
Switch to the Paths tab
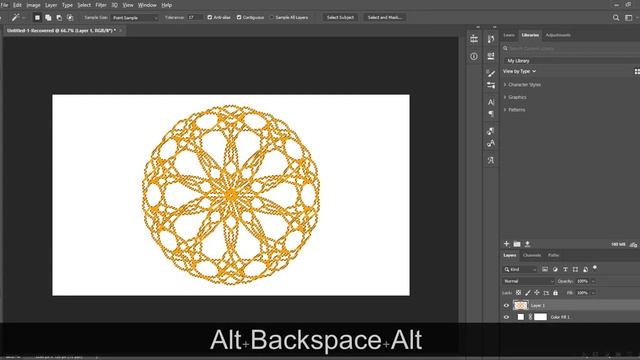[x=553, y=255]
